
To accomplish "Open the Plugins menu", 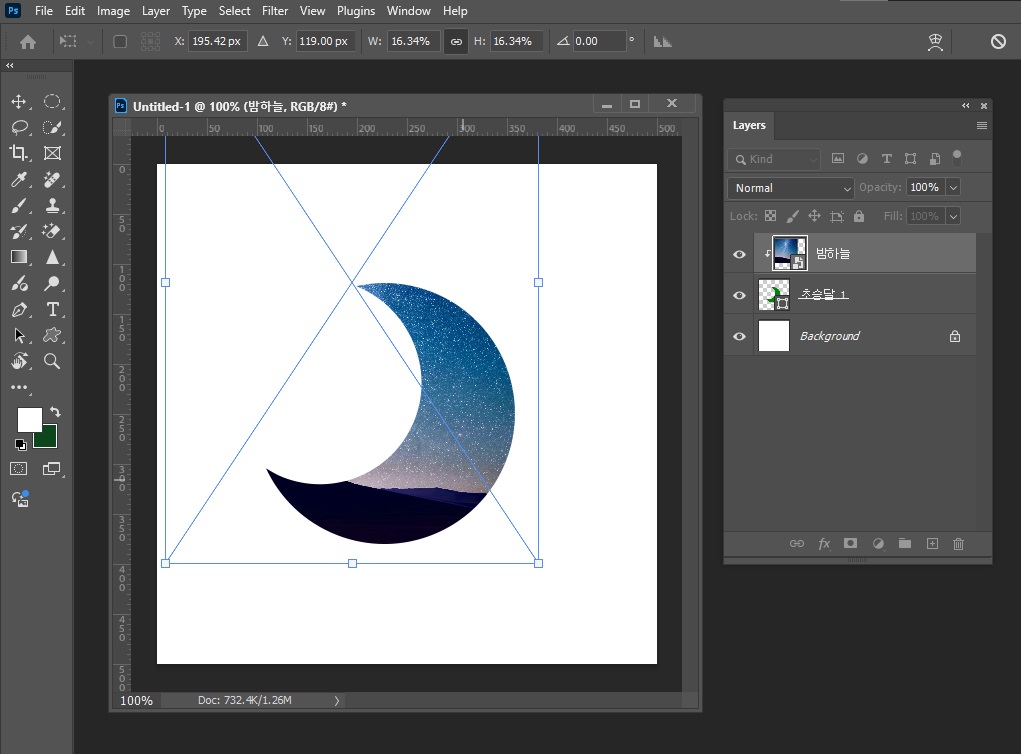I will (x=356, y=11).
